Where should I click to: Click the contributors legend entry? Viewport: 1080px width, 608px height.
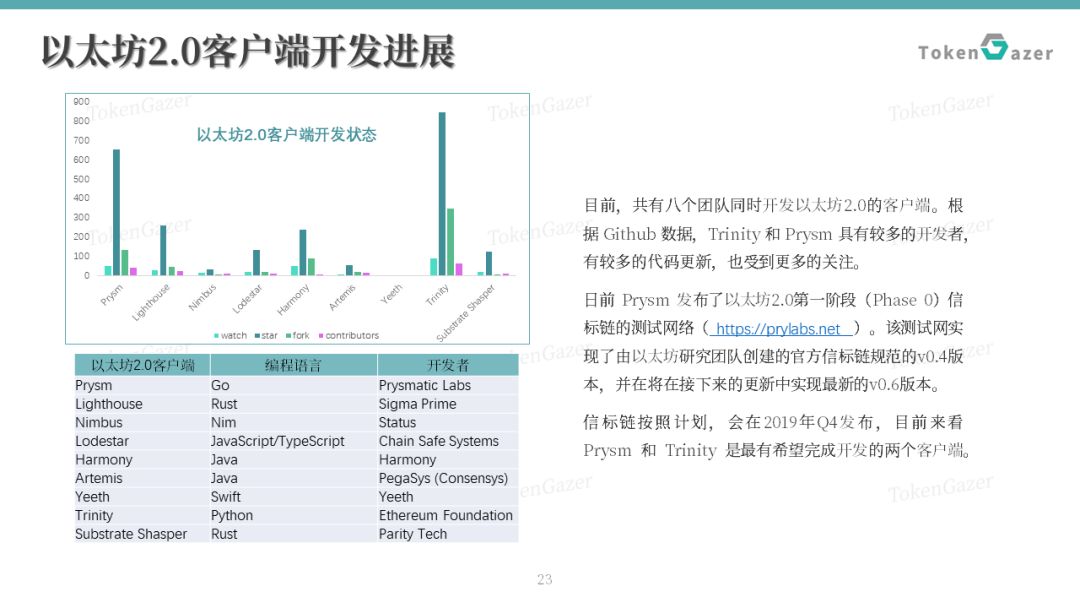click(x=349, y=335)
